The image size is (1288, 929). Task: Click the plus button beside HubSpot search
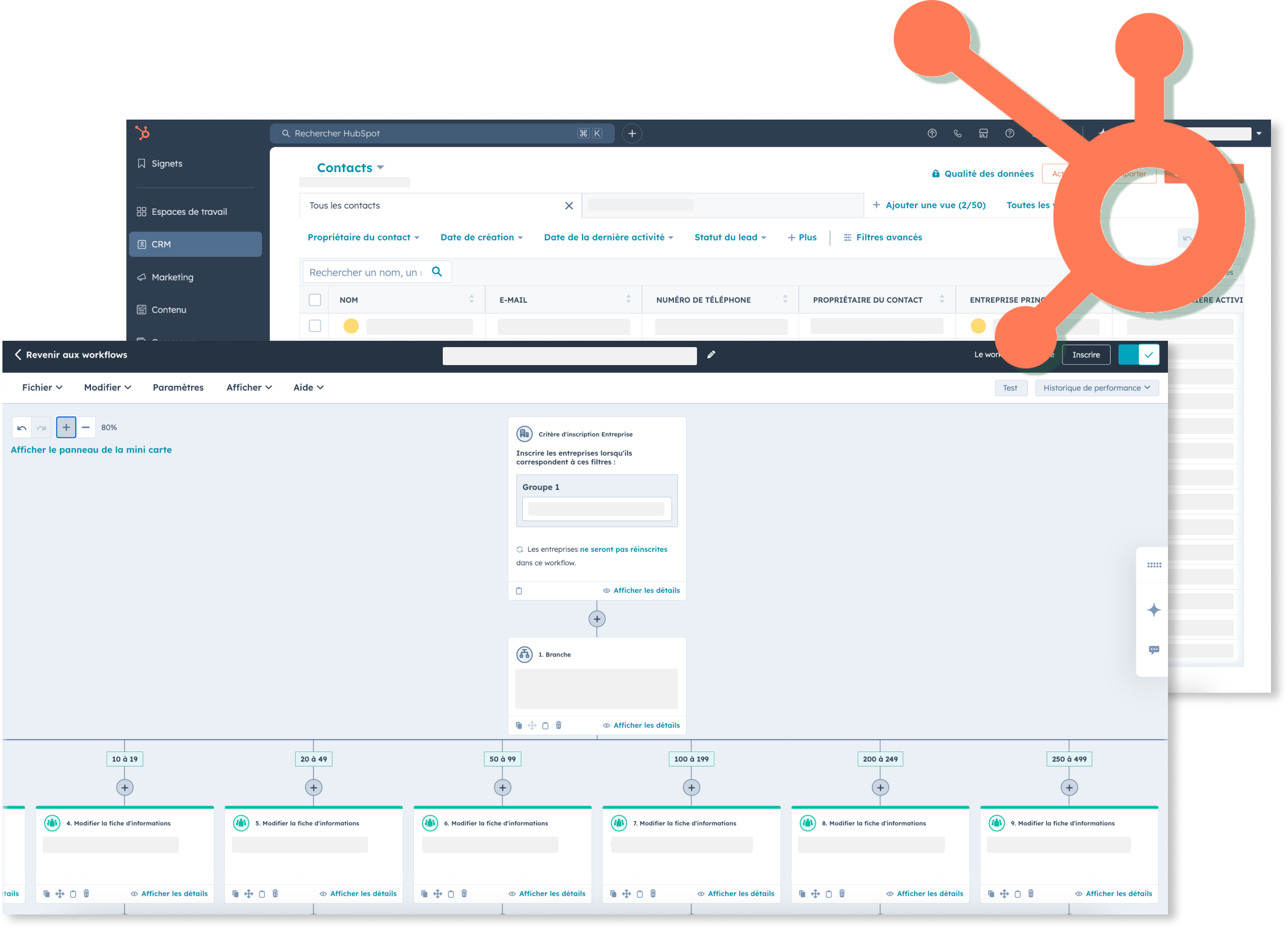(631, 134)
